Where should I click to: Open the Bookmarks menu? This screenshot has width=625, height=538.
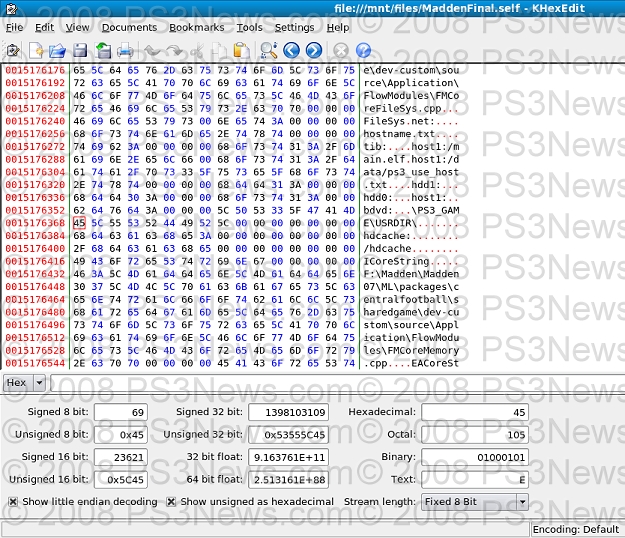[197, 27]
